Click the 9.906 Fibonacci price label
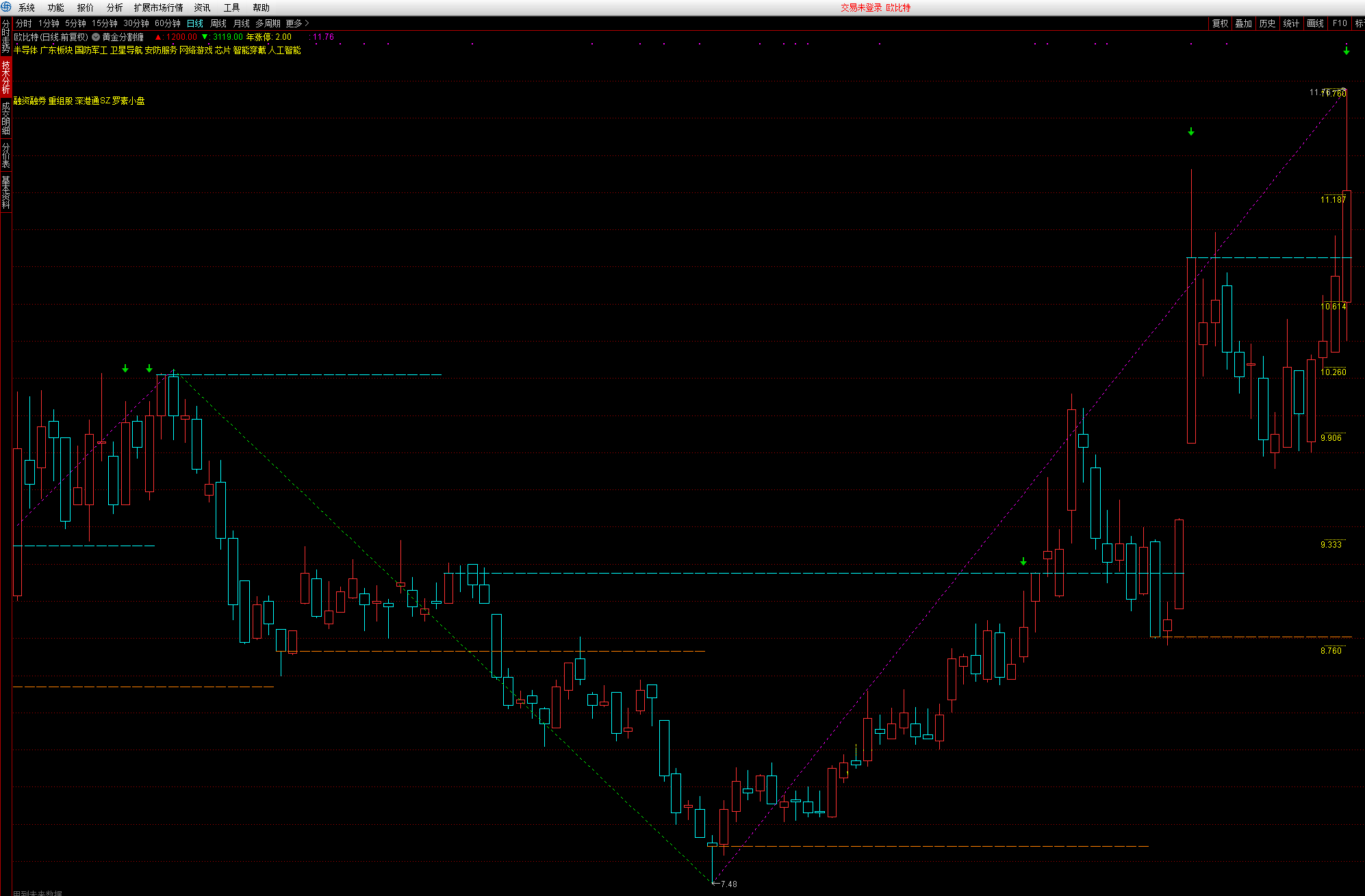Viewport: 1365px width, 896px height. 1331,438
